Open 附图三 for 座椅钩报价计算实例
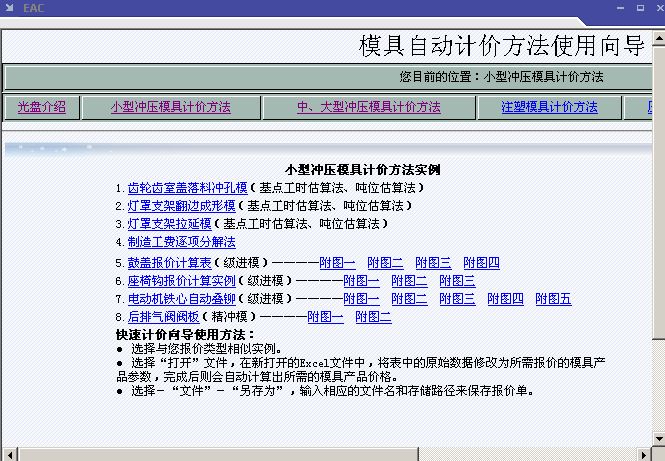This screenshot has height=461, width=665. click(x=457, y=281)
